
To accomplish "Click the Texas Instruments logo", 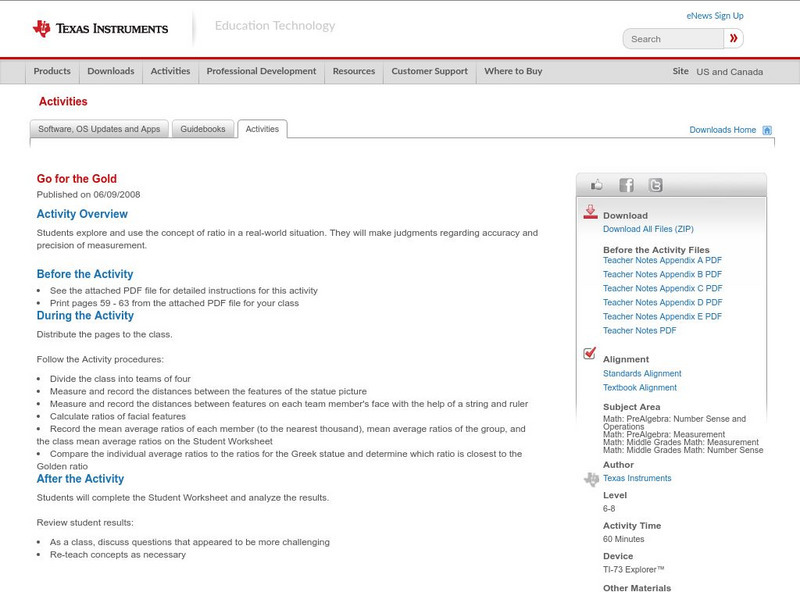I will tap(101, 29).
